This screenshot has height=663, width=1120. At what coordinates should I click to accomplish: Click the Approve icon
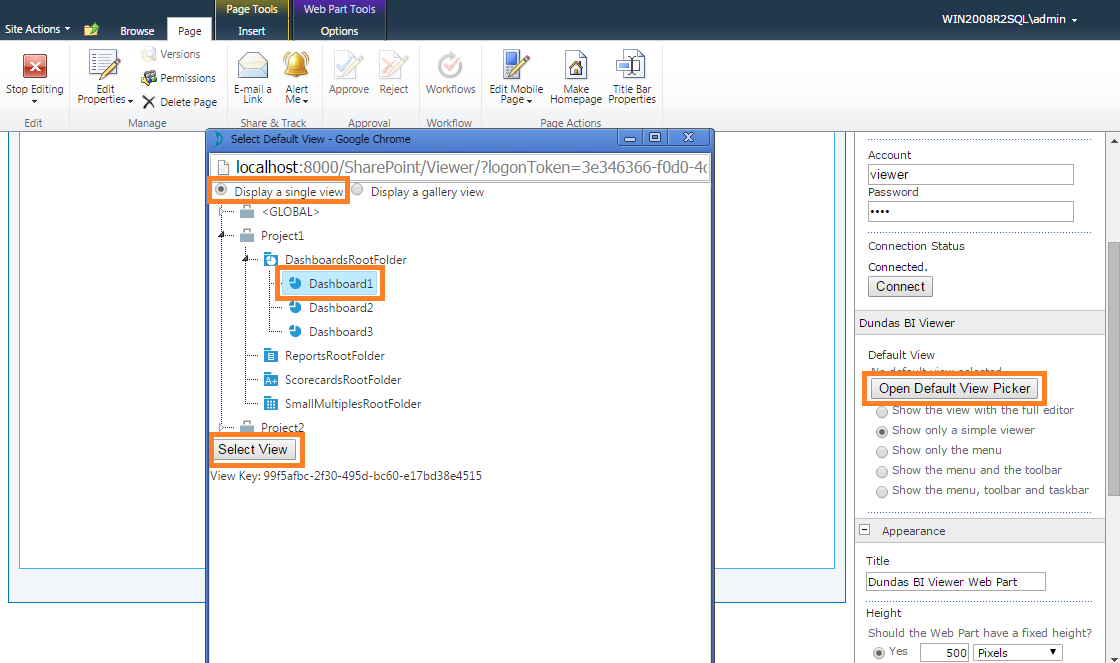(x=349, y=65)
